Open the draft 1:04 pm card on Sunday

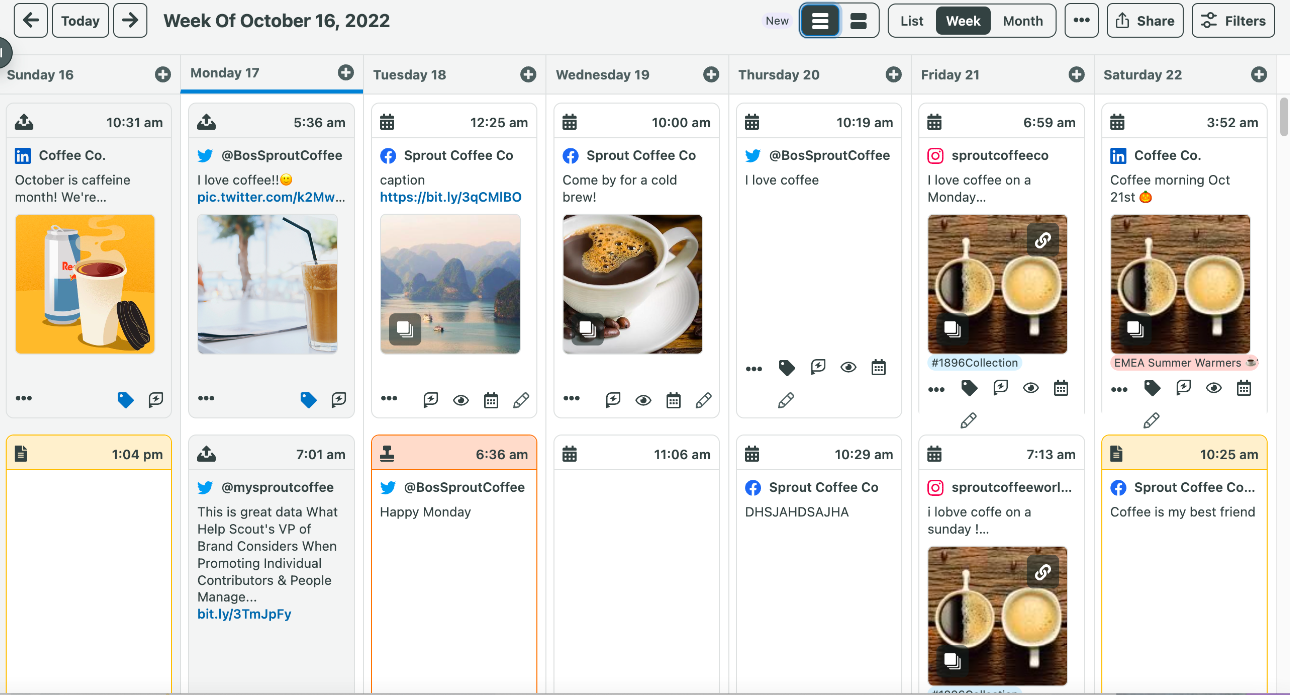point(89,565)
